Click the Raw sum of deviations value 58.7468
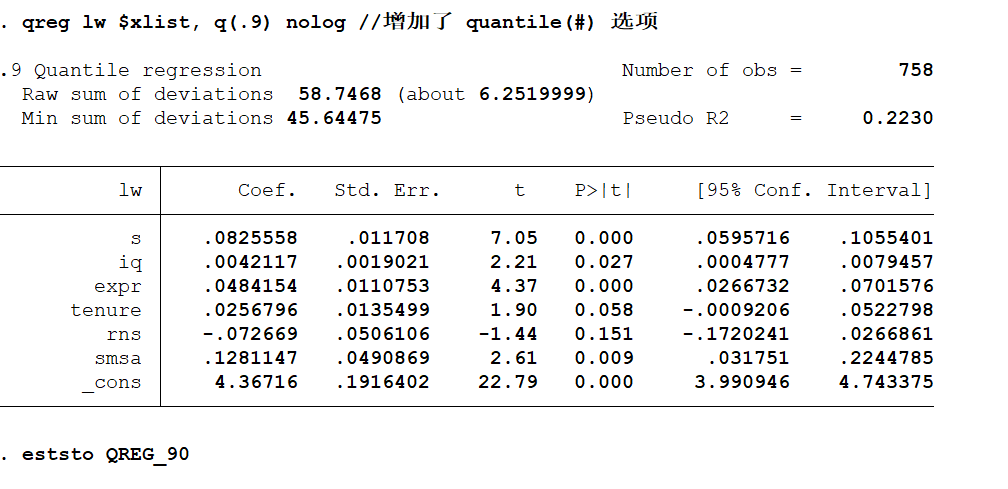The height and width of the screenshot is (489, 1008). point(340,94)
